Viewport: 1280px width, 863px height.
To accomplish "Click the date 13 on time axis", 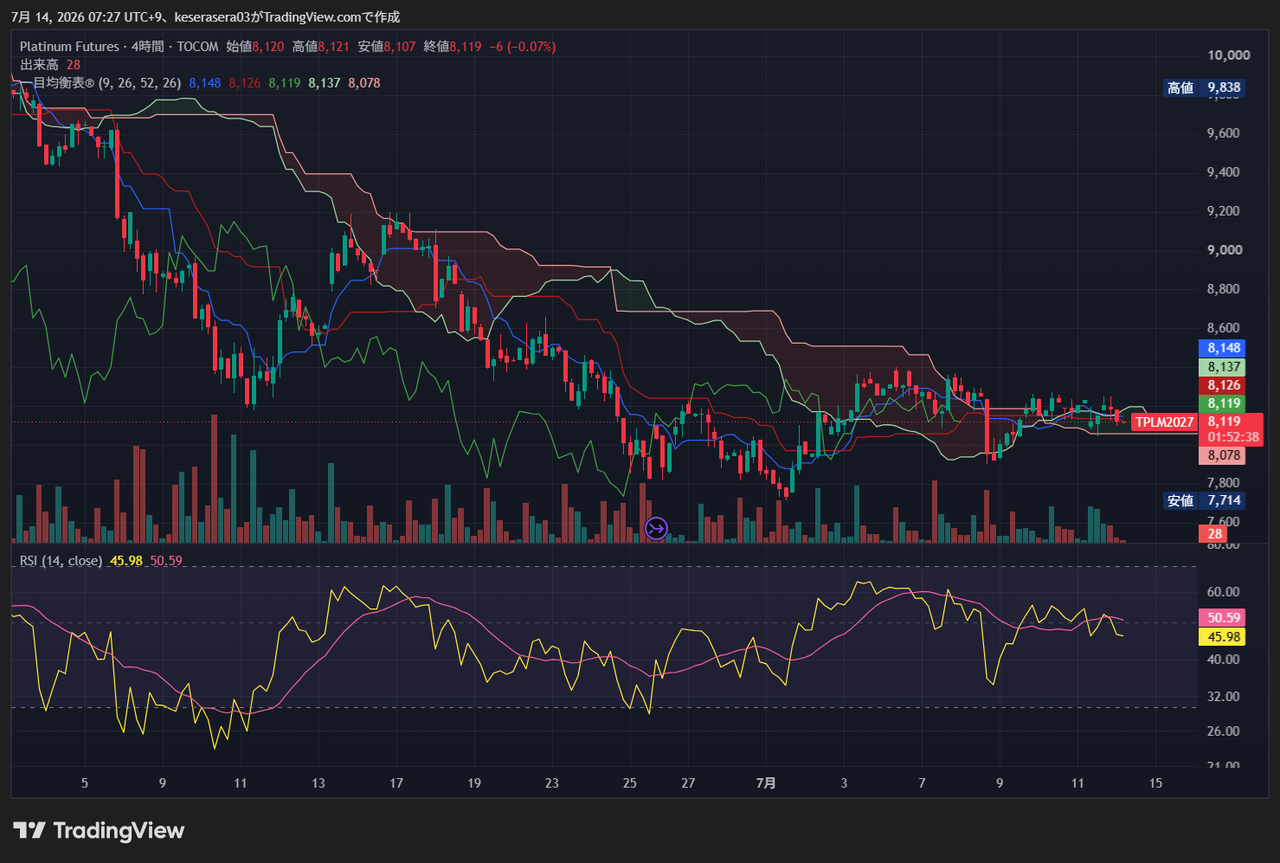I will pos(318,783).
